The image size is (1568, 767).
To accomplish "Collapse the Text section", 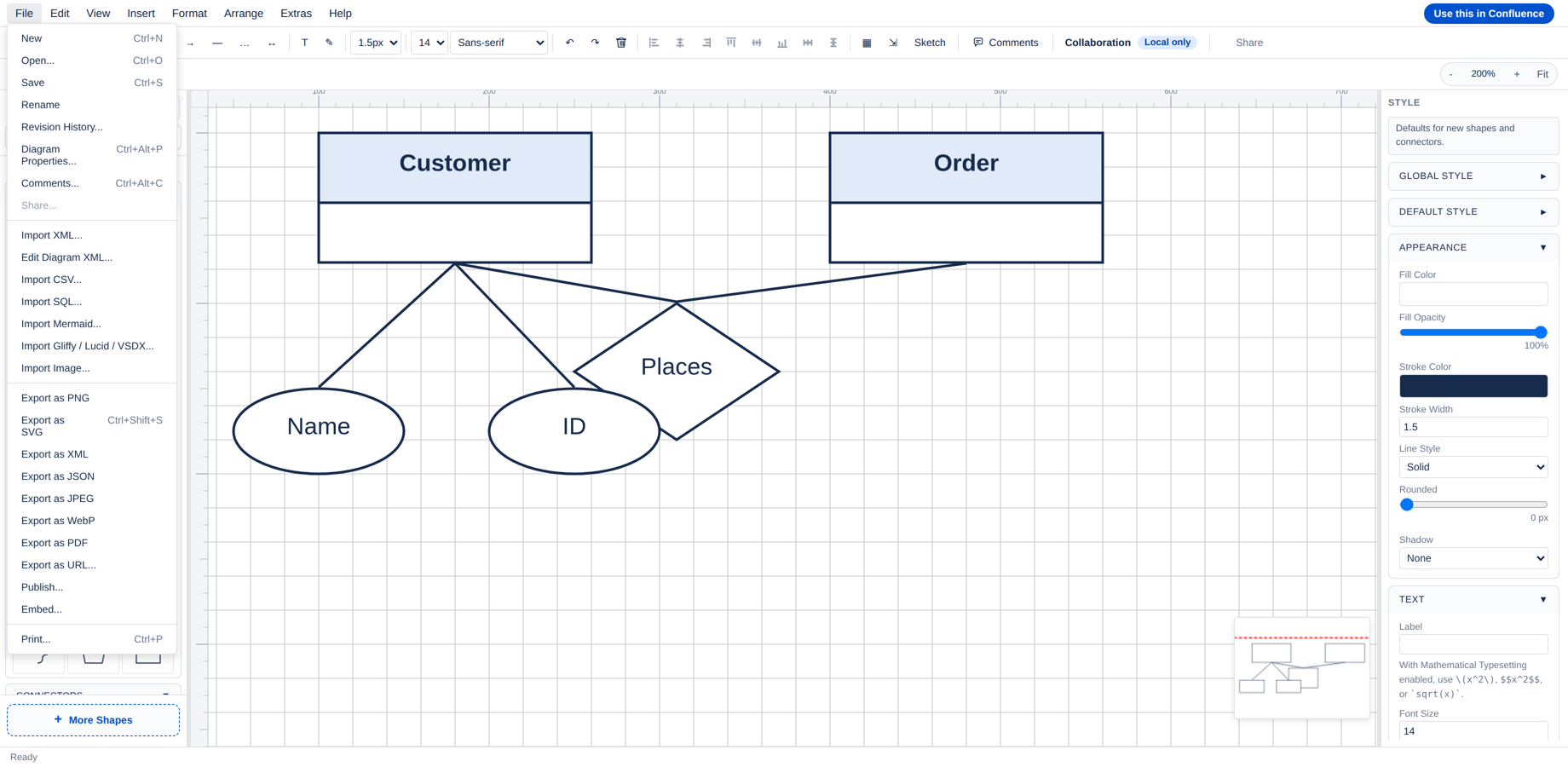I will pos(1473,600).
